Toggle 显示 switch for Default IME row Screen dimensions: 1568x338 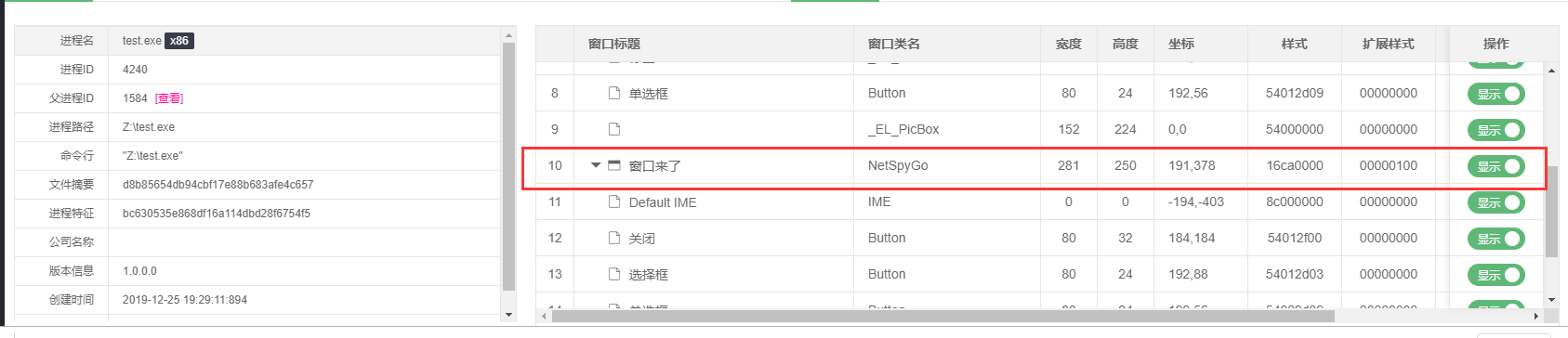1496,202
